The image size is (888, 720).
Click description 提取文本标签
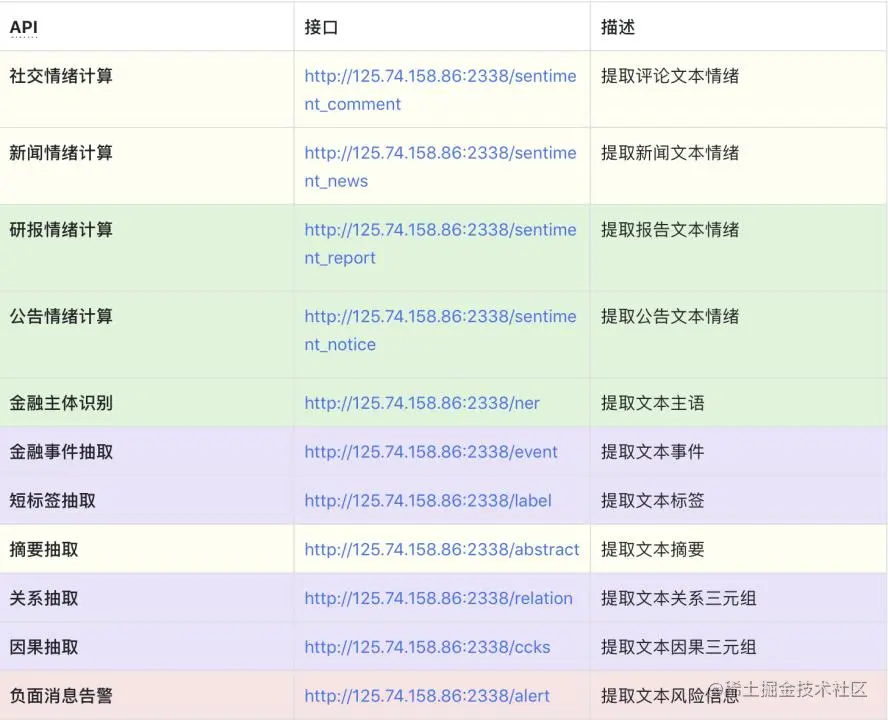[x=653, y=500]
